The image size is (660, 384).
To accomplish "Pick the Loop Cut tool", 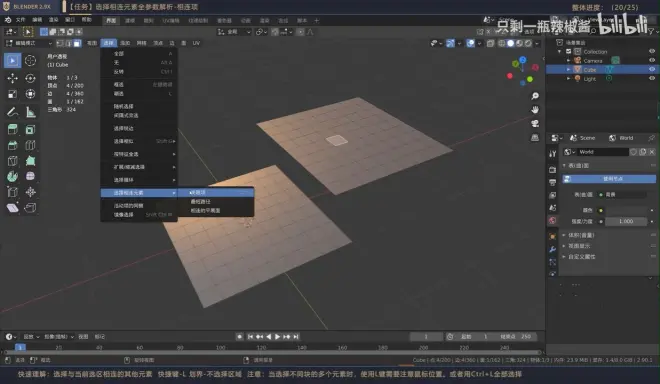I will [30, 145].
